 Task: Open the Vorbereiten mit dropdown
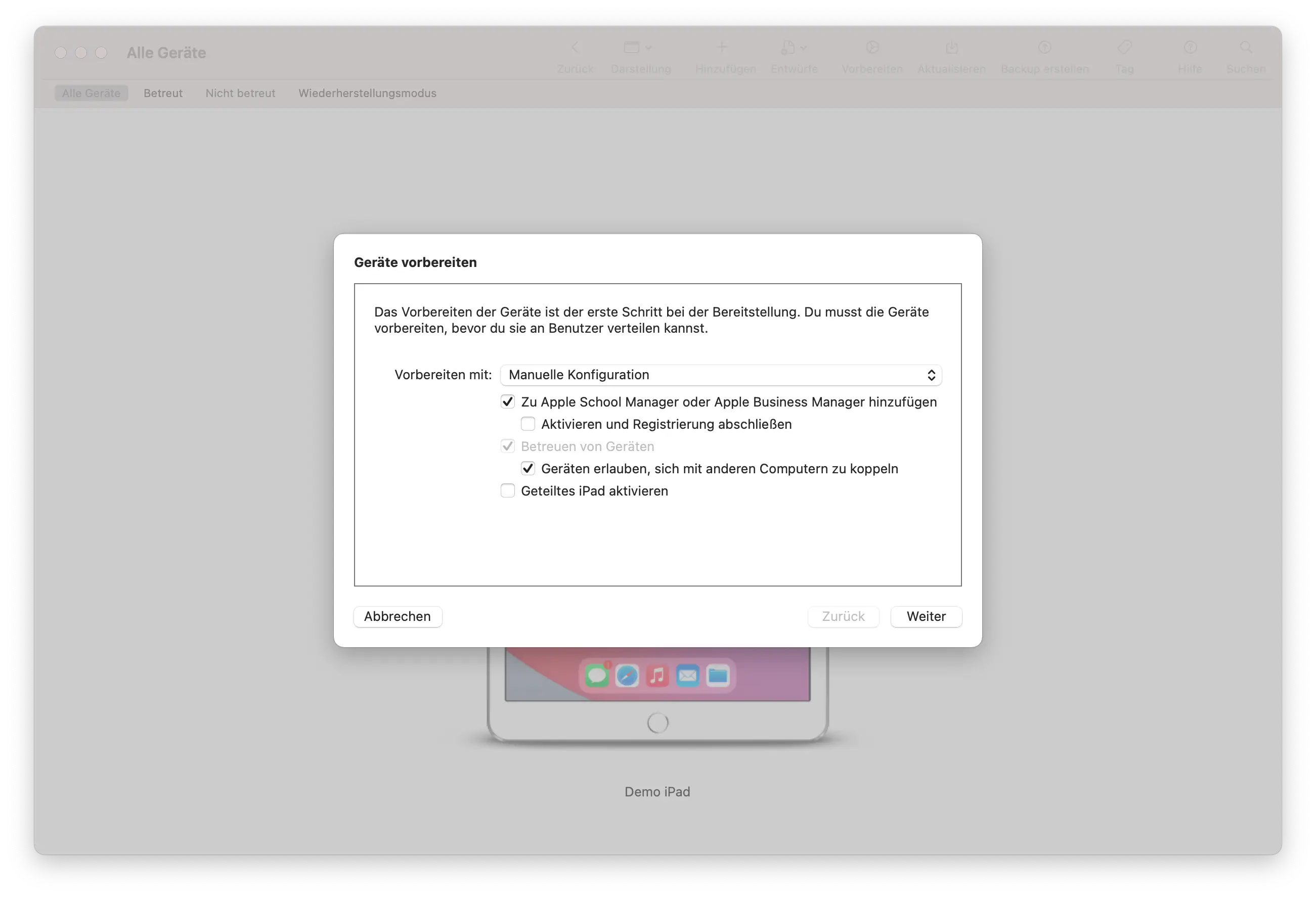[x=720, y=374]
